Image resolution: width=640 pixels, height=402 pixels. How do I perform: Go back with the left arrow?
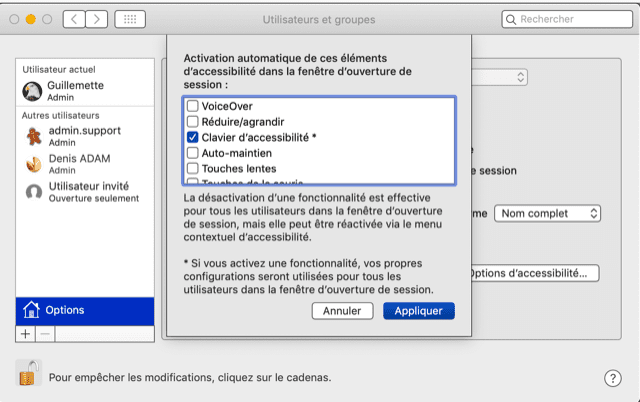pos(75,19)
